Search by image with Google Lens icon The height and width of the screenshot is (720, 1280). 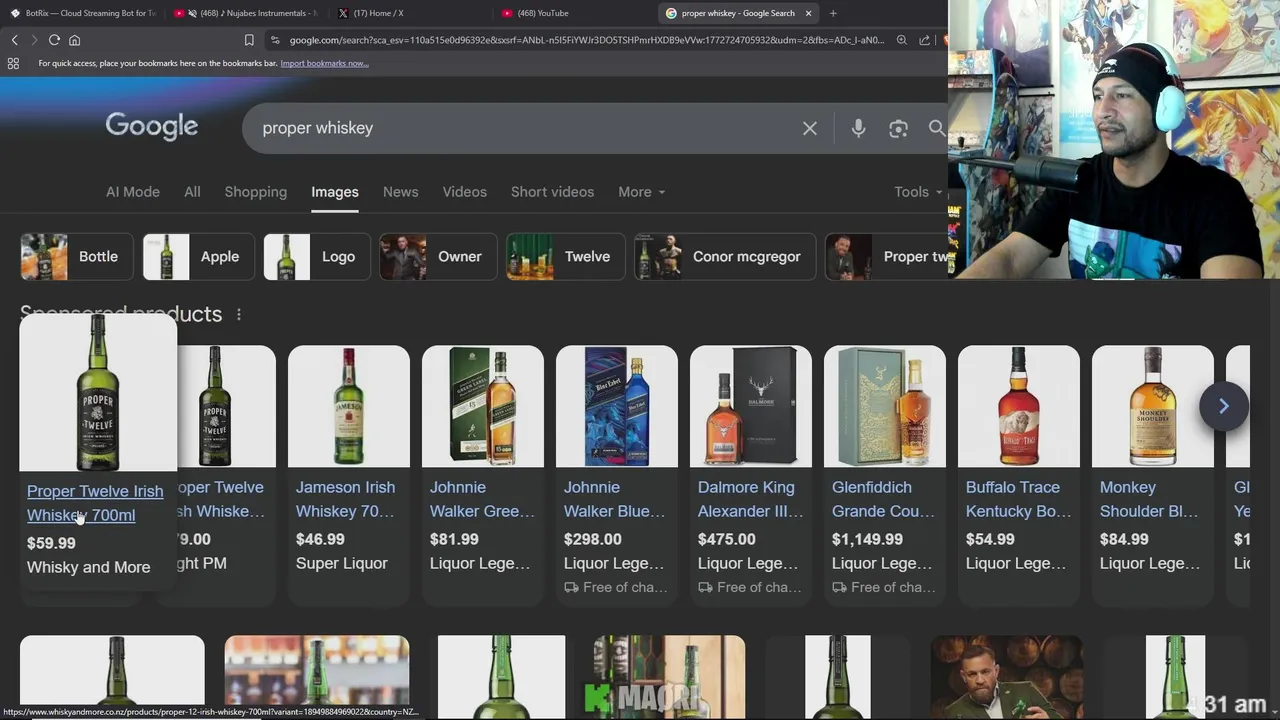pos(898,128)
